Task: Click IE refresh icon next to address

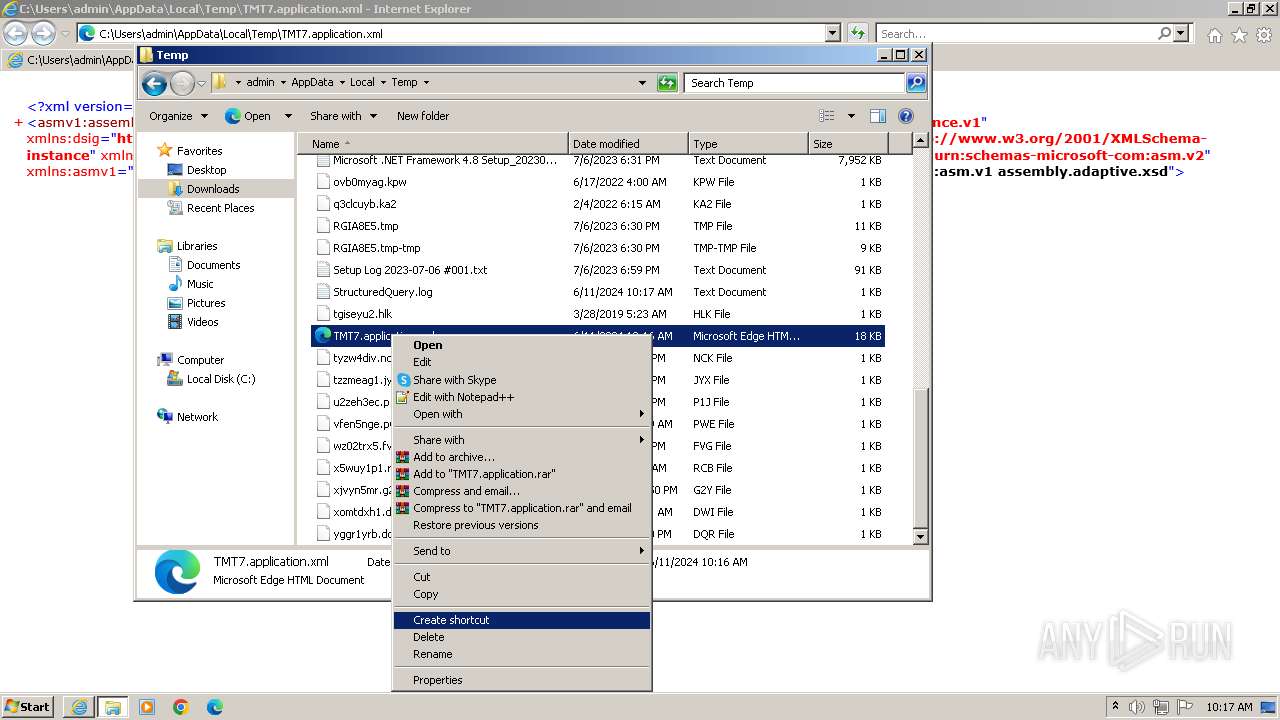Action: (x=858, y=33)
